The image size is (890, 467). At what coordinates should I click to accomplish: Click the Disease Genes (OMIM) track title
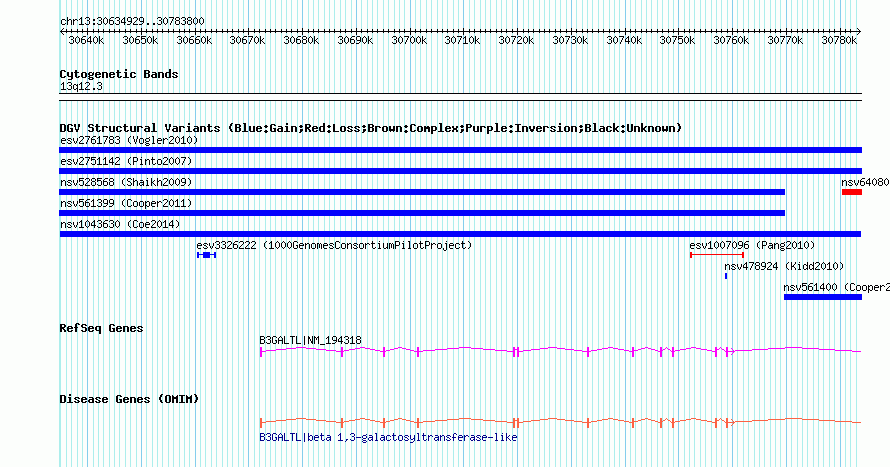(129, 399)
